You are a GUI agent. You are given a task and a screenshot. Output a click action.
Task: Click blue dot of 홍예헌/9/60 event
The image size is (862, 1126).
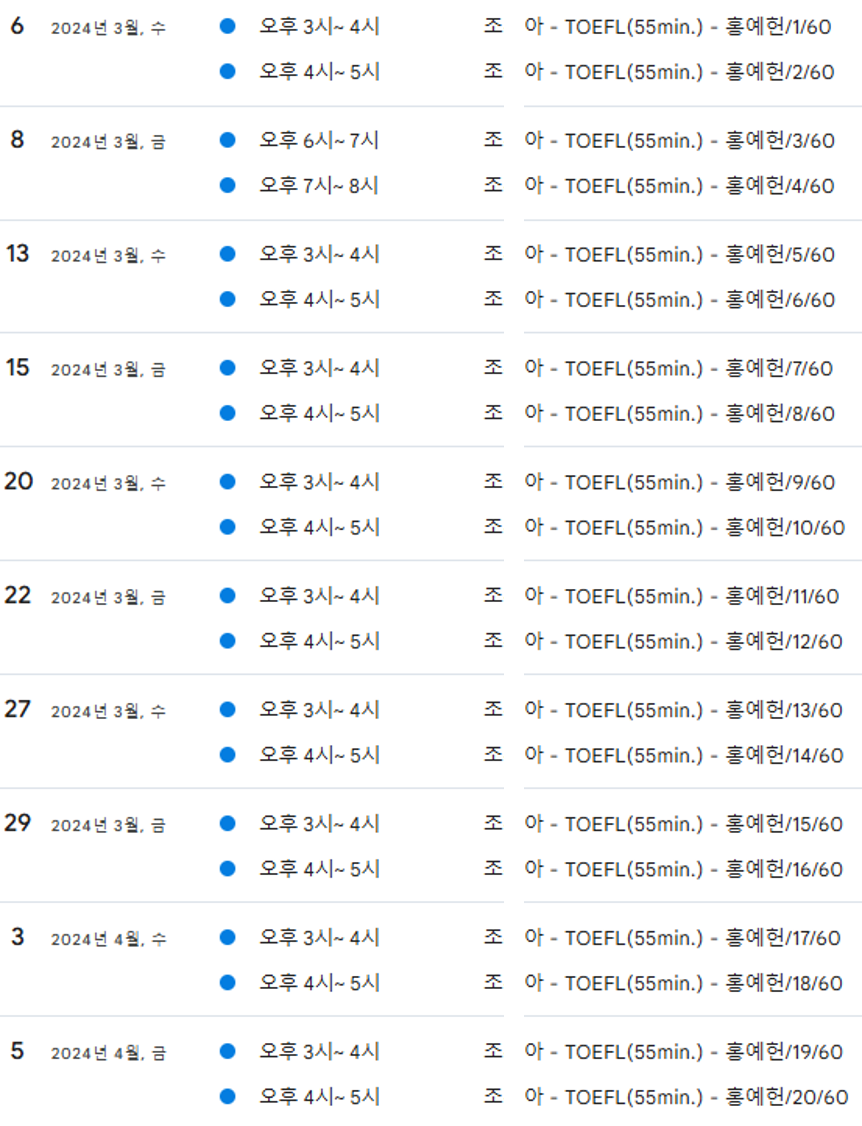click(x=228, y=481)
